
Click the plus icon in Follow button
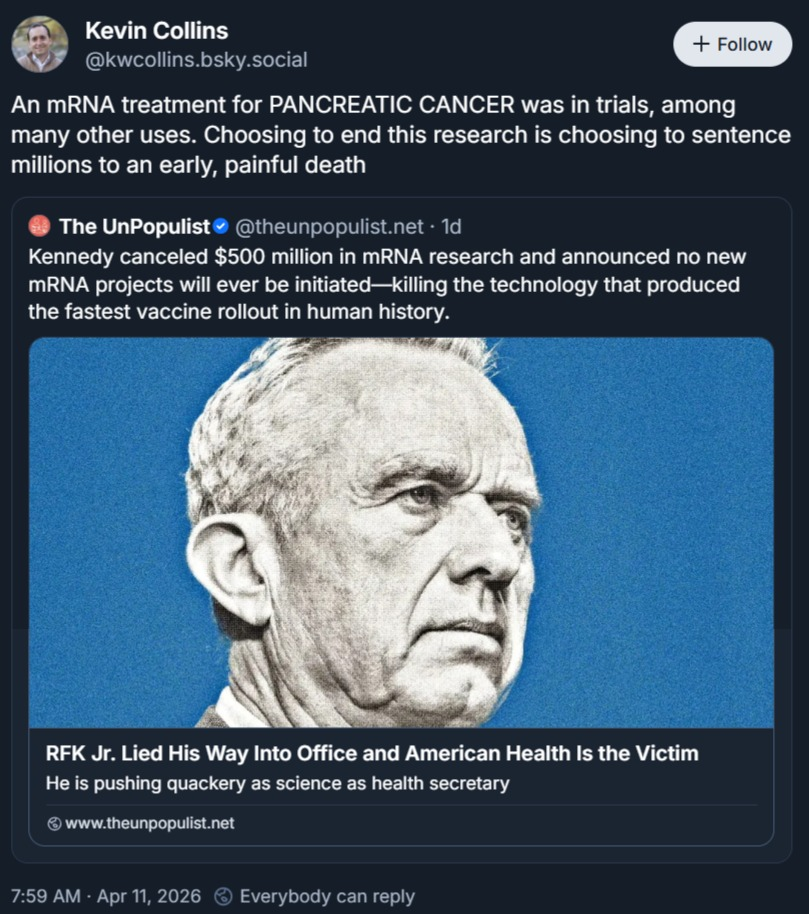point(701,44)
